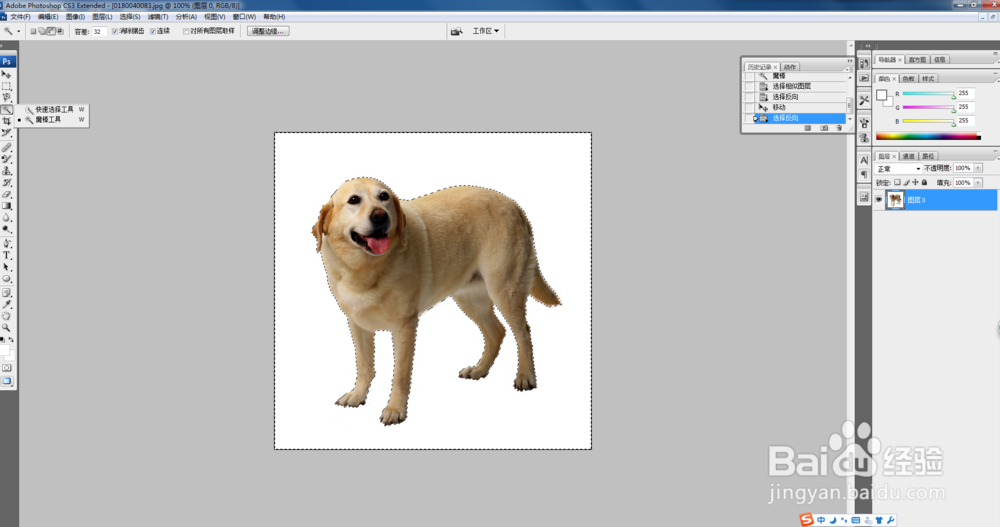
Task: Click the color spectrum ramp bar
Action: point(928,136)
